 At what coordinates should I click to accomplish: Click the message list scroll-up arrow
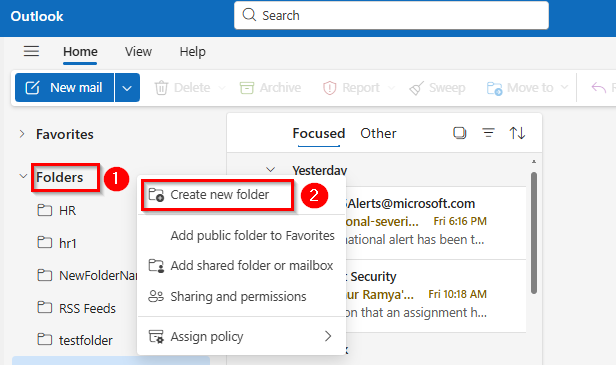534,161
